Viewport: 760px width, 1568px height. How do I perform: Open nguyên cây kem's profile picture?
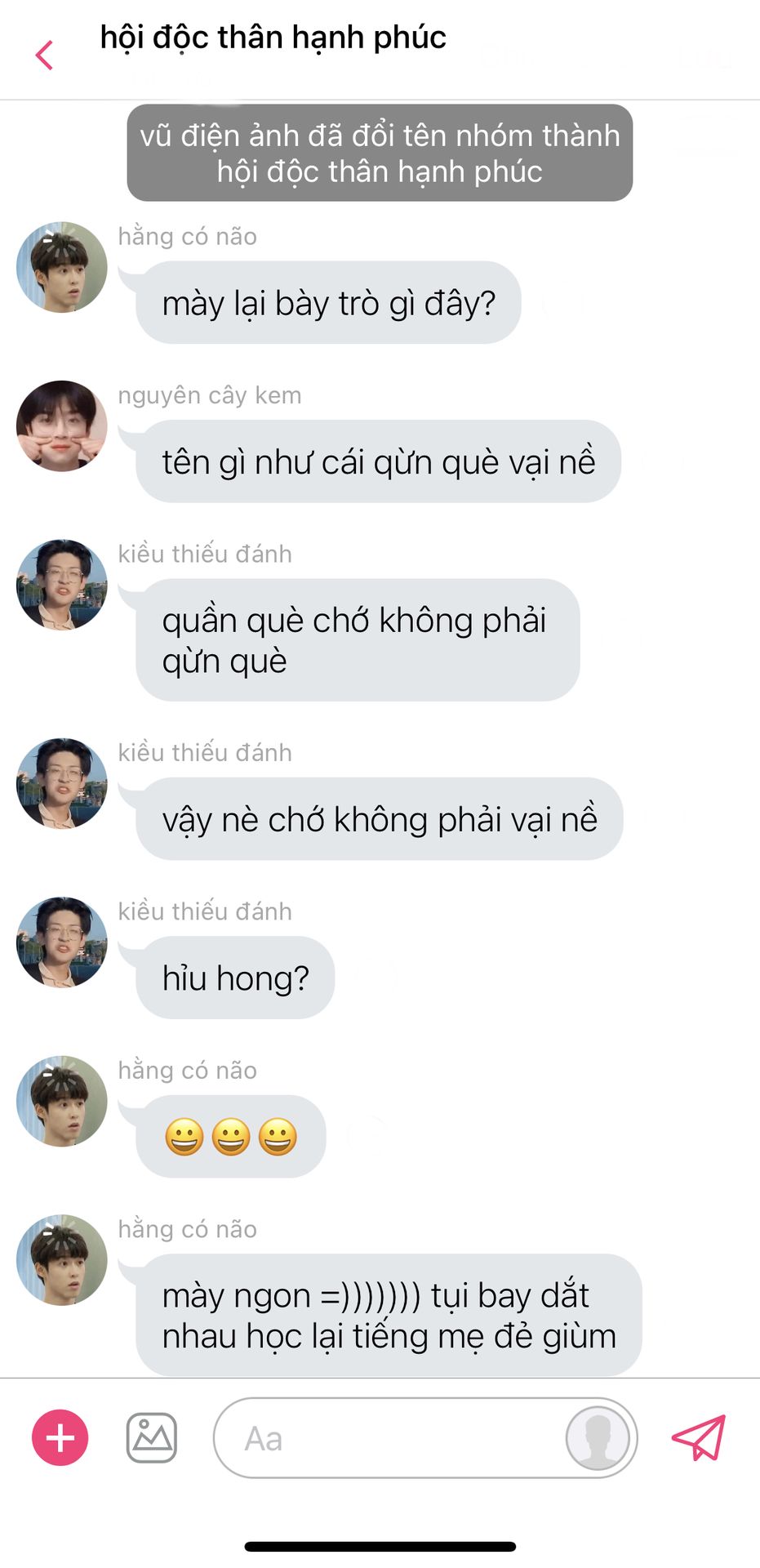(x=62, y=425)
